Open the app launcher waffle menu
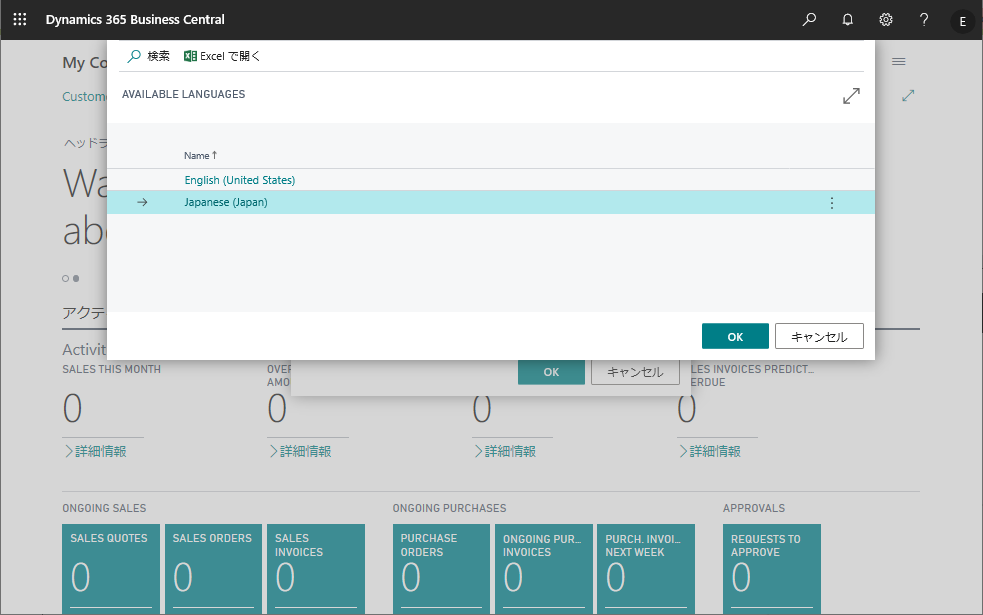The width and height of the screenshot is (983, 615). (20, 19)
